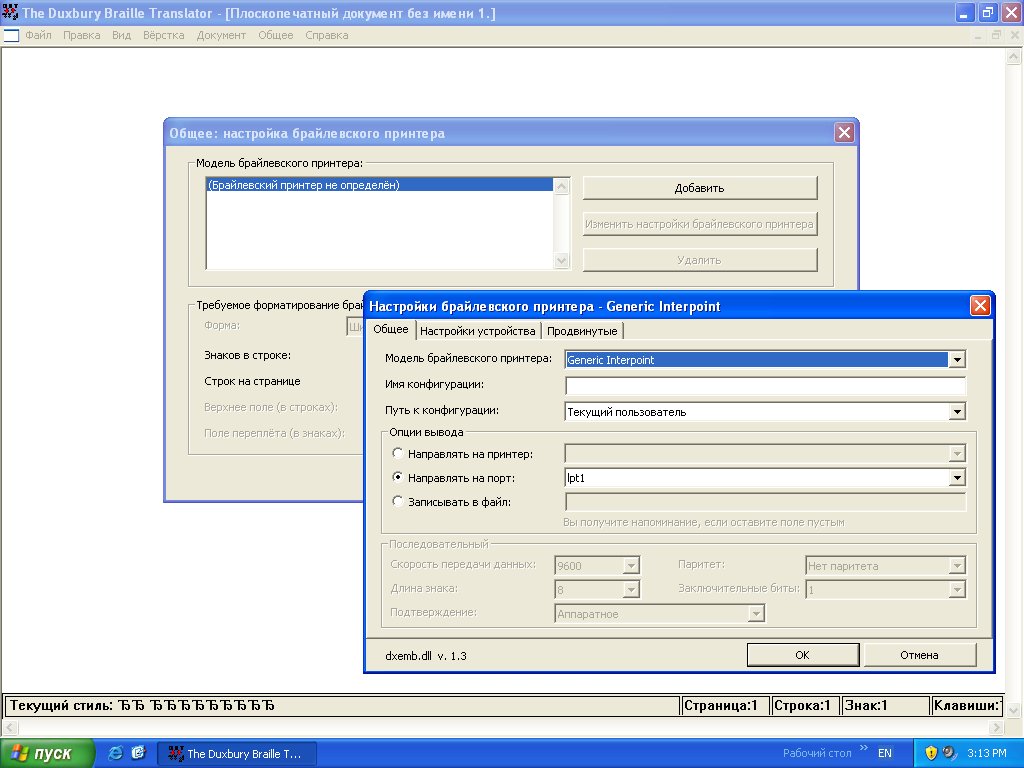The height and width of the screenshot is (768, 1024).
Task: Select the Записывать в файл radio option
Action: pyautogui.click(x=397, y=502)
